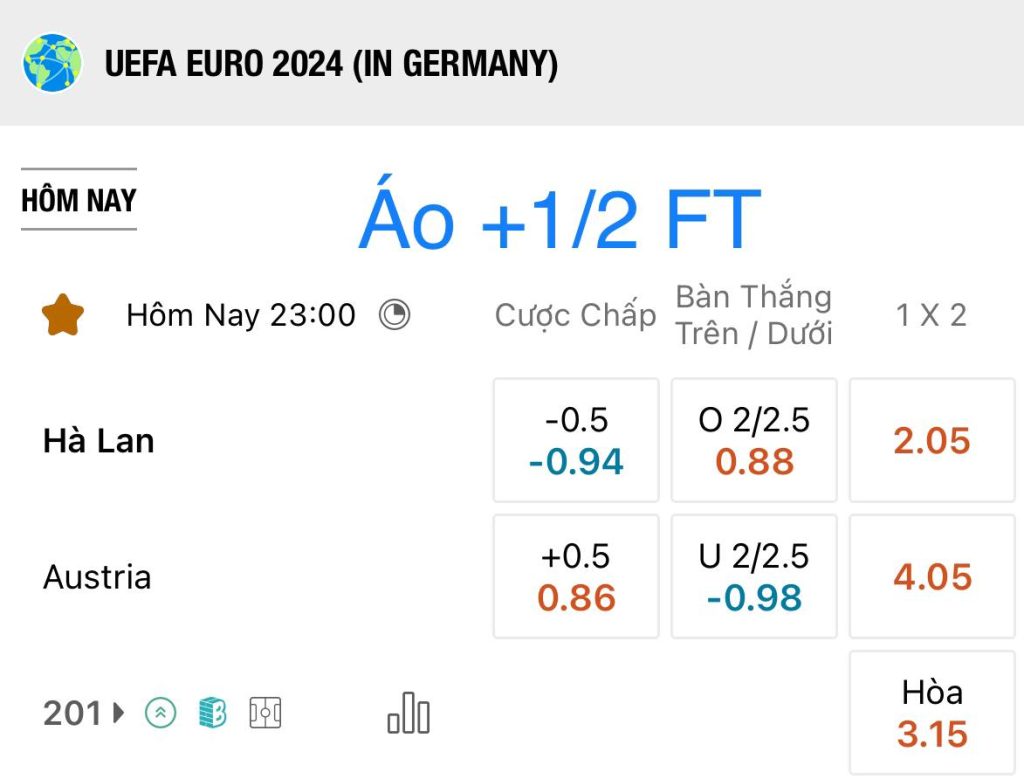
Task: Expand more markets via 201 arrow
Action: point(84,712)
